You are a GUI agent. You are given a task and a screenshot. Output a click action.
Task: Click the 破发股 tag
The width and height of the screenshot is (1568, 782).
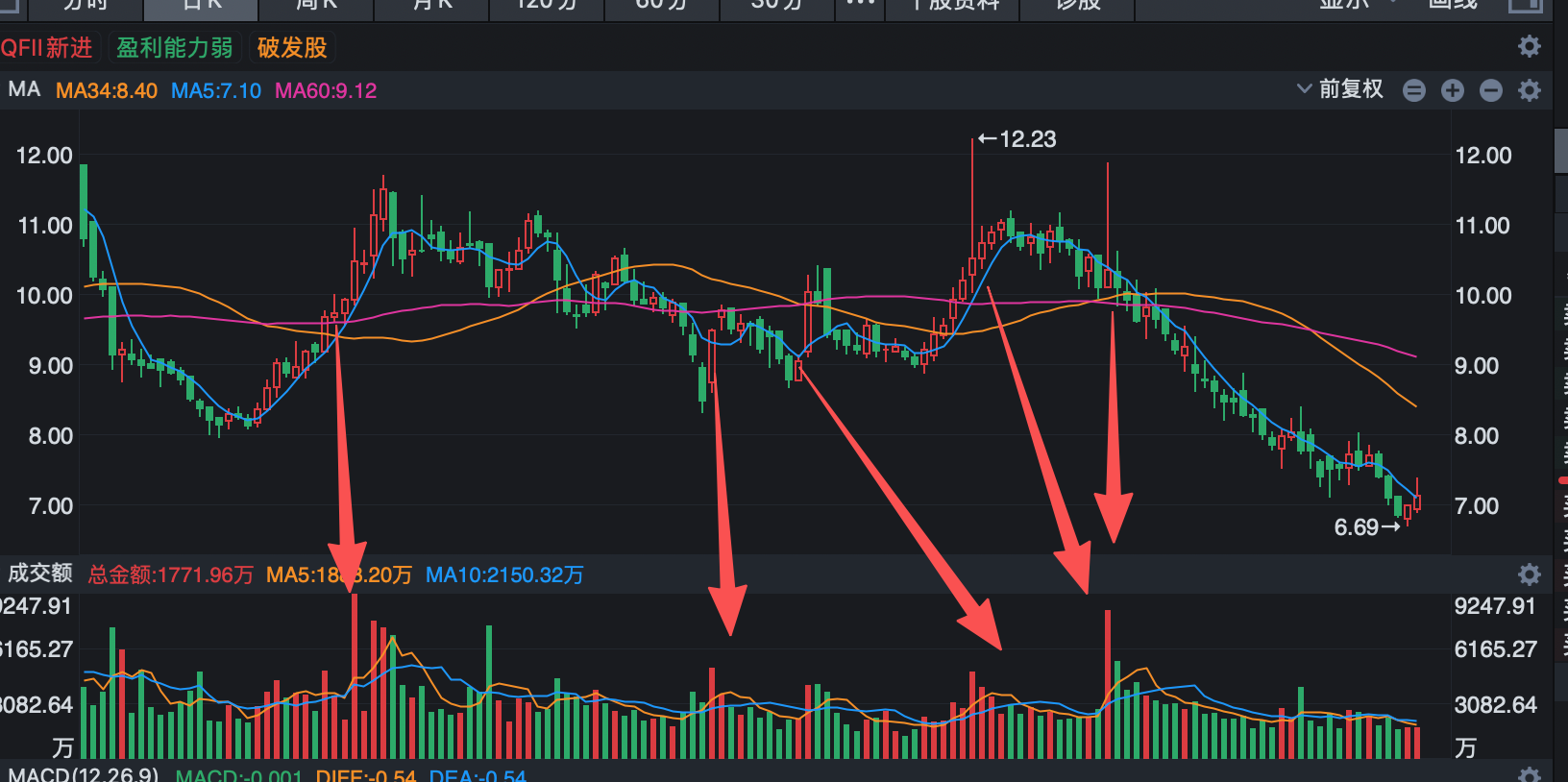point(292,47)
